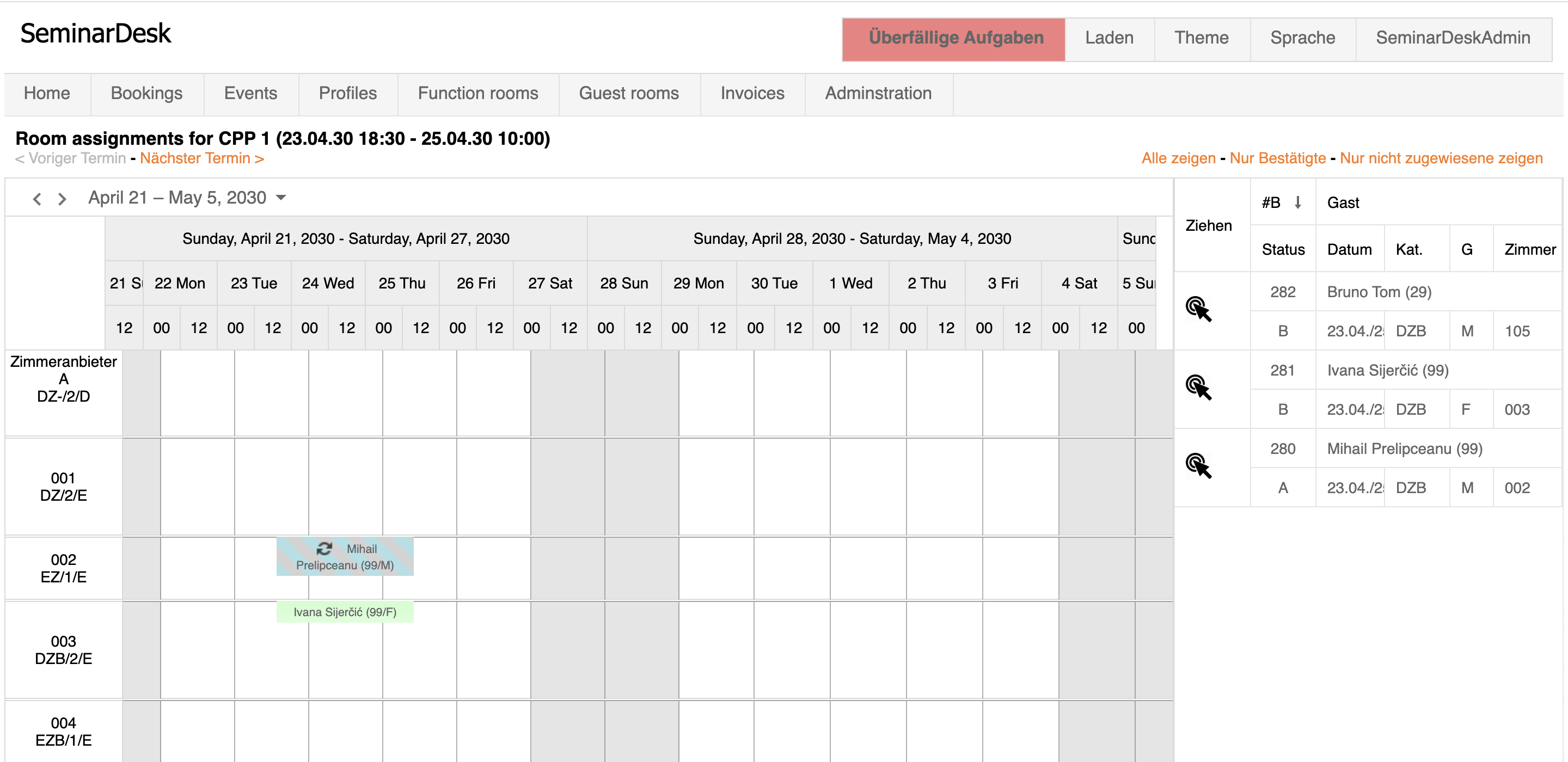
Task: Open the date range dropdown
Action: click(x=281, y=198)
